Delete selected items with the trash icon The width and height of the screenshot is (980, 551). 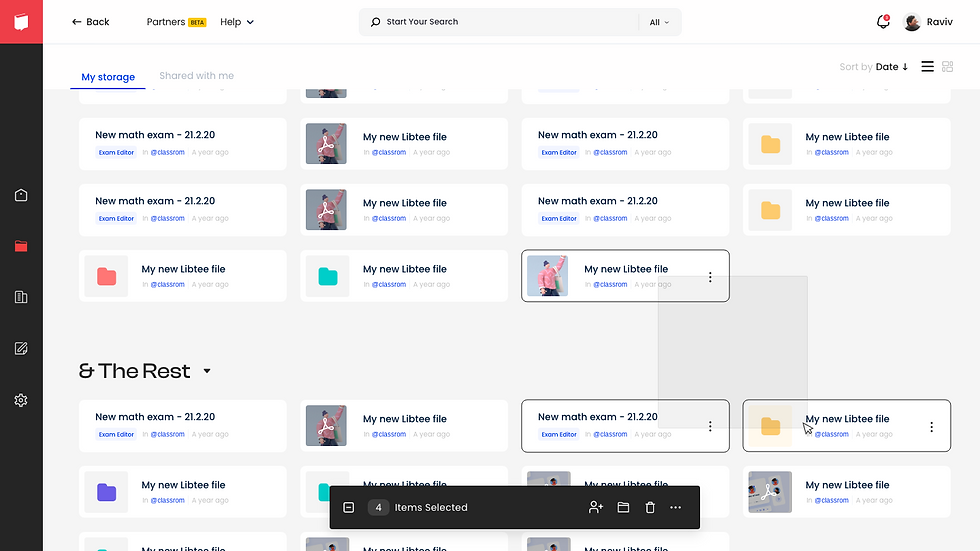click(650, 507)
